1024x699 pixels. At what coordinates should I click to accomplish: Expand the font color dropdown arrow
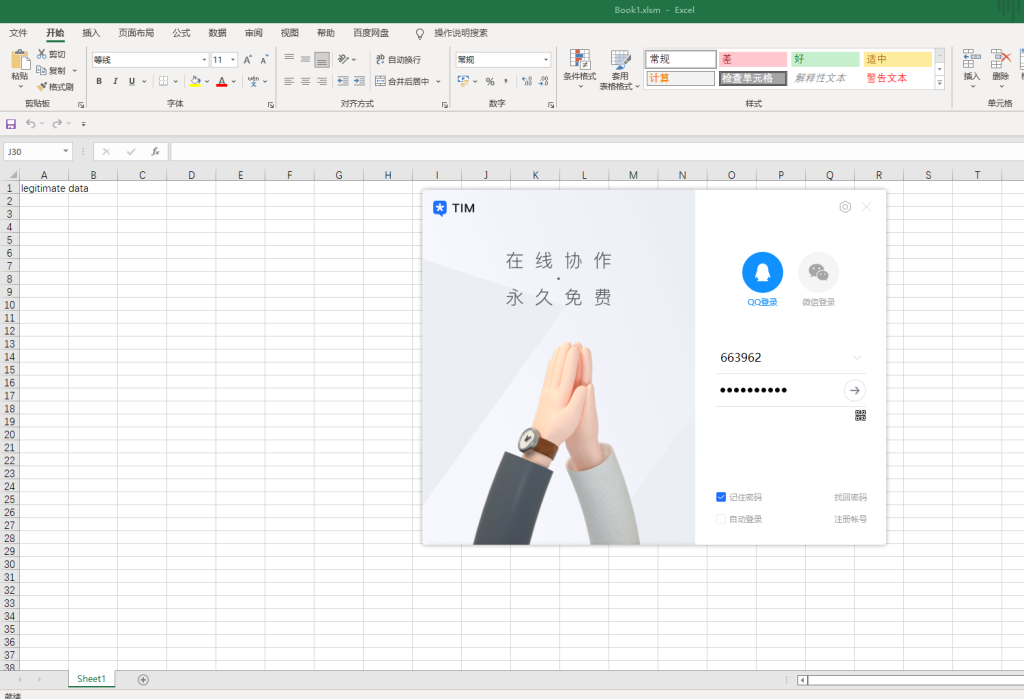(x=234, y=82)
